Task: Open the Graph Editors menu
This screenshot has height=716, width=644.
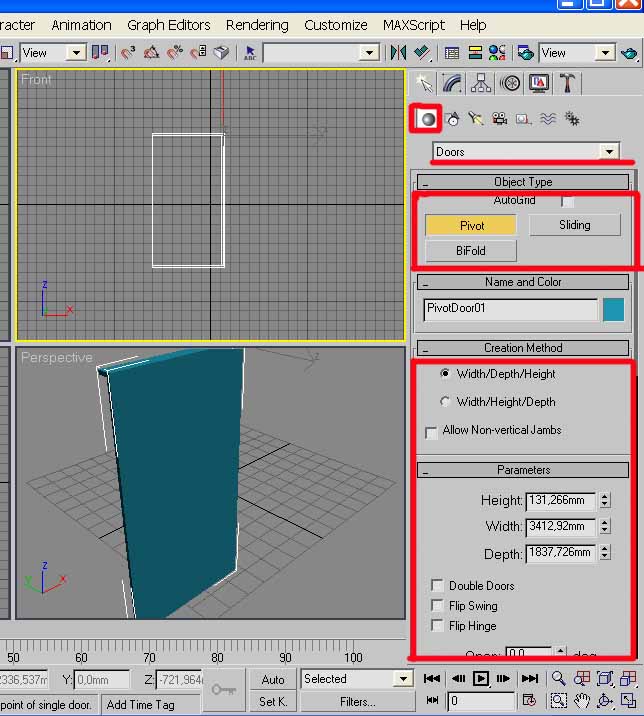Action: [168, 25]
